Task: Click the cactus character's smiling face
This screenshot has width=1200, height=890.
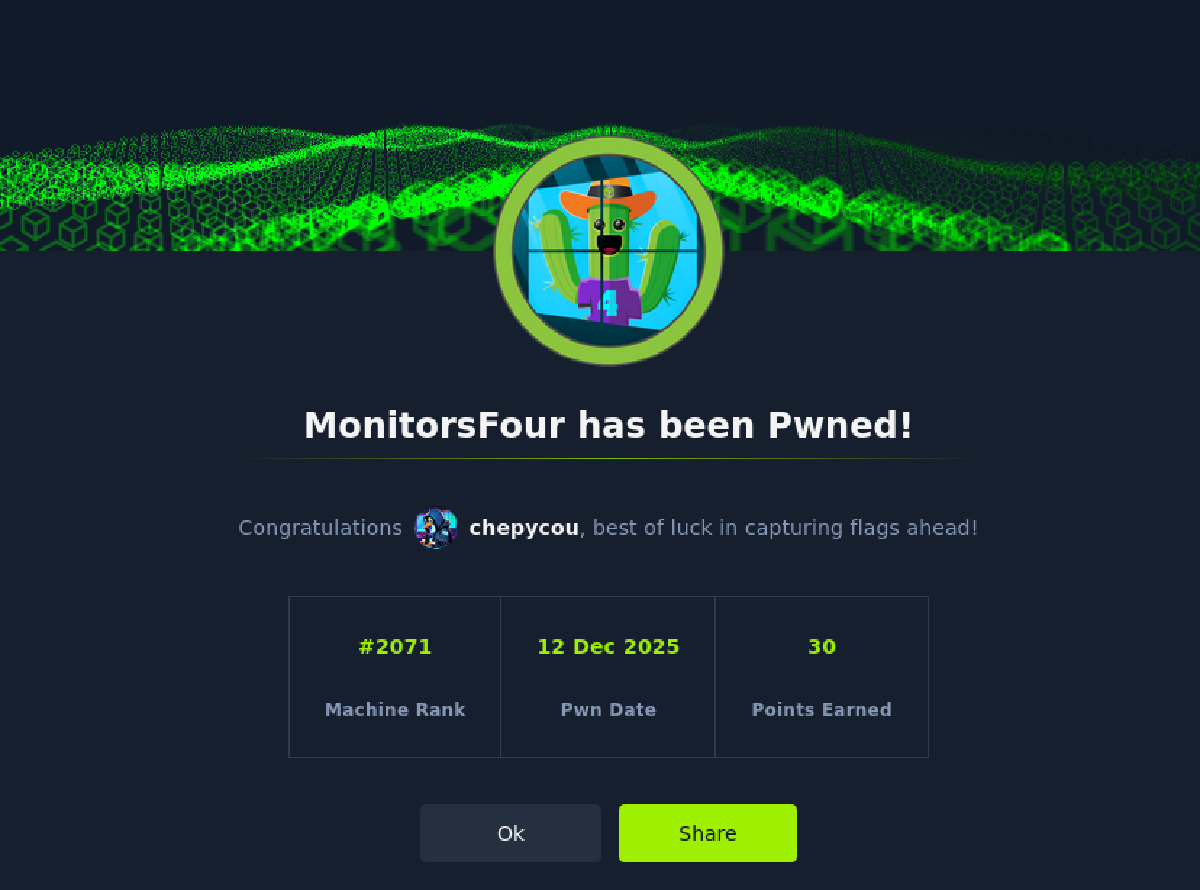Action: [x=609, y=233]
